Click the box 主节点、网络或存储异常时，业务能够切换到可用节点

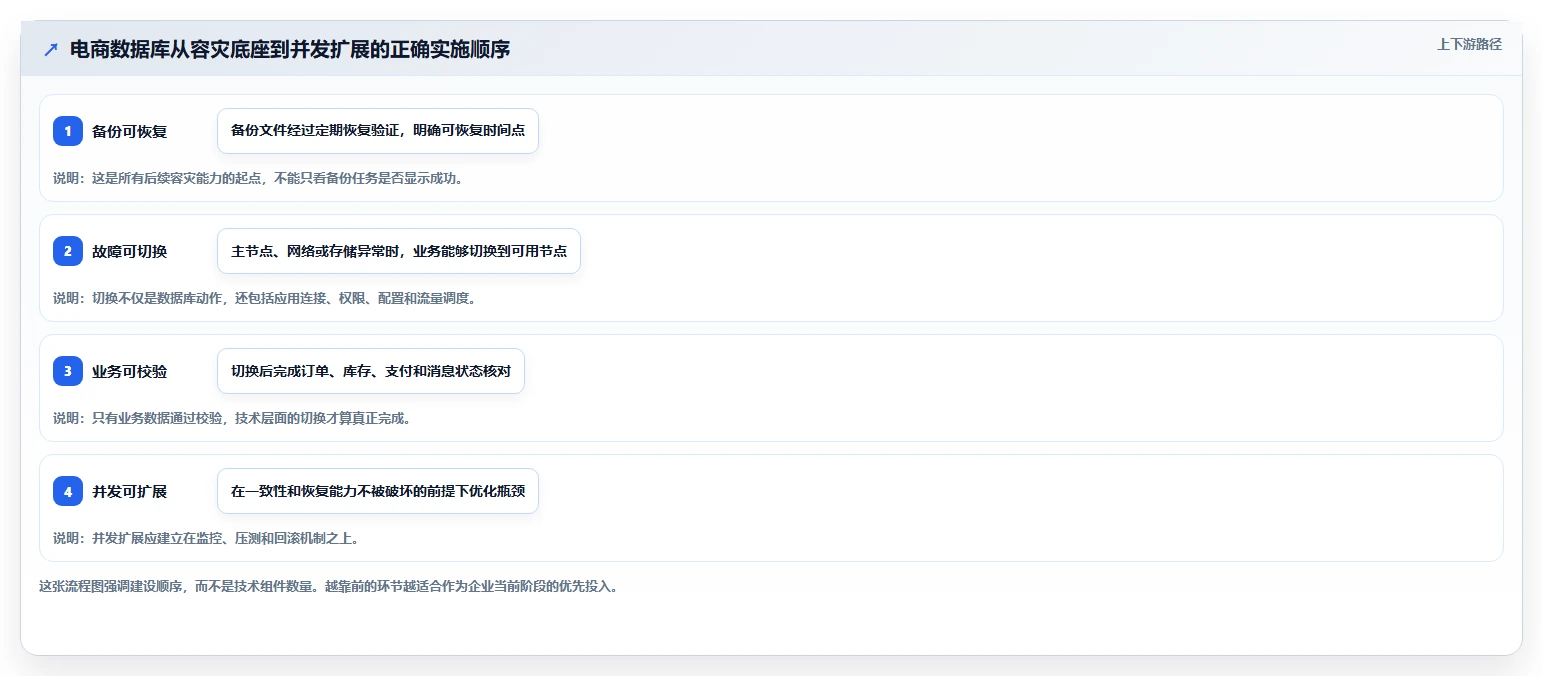point(399,251)
